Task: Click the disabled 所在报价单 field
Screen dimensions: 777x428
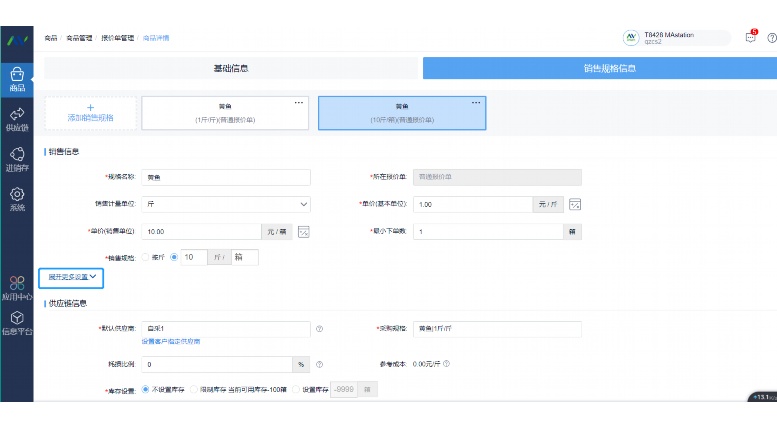Action: point(498,177)
